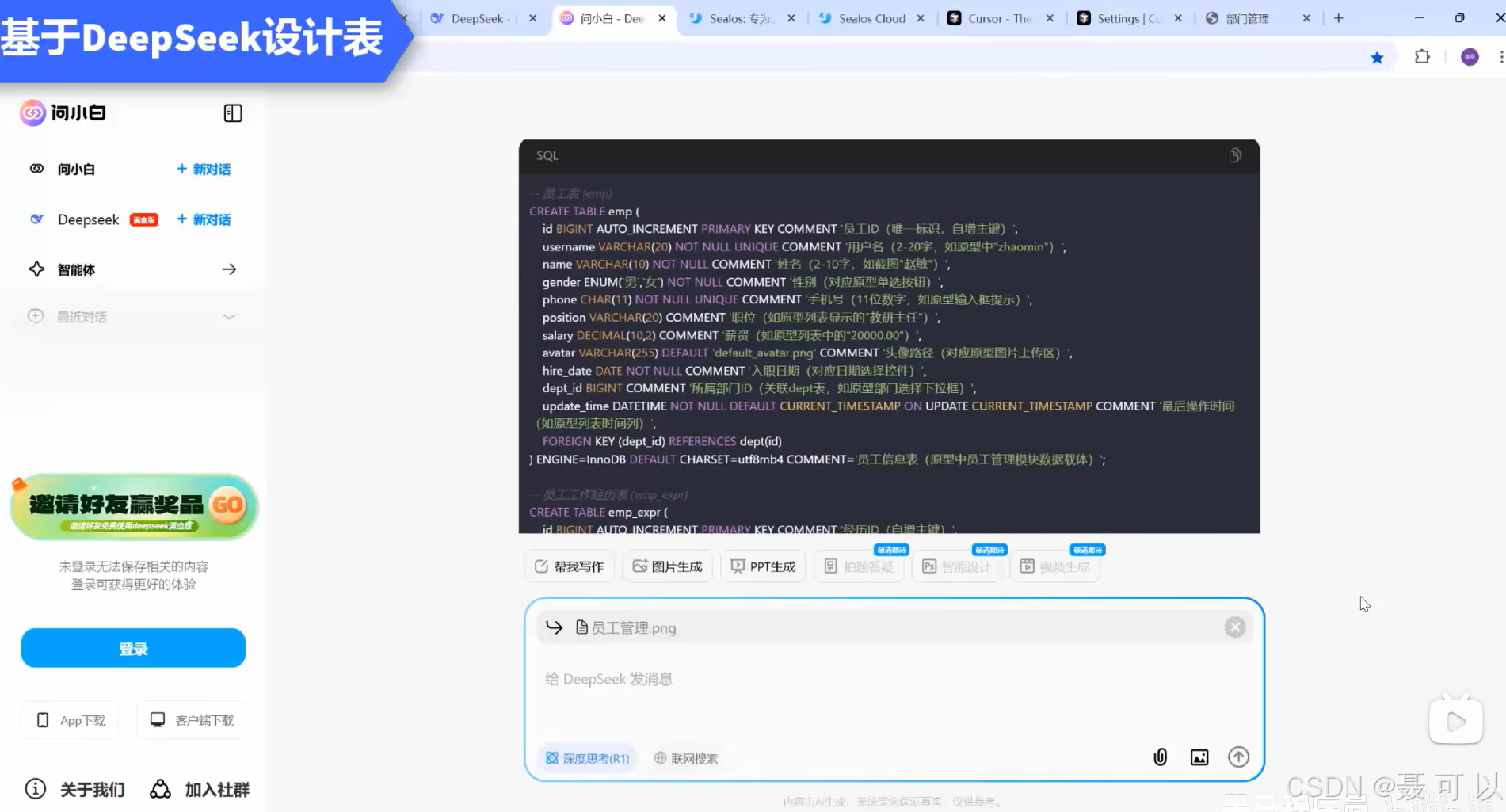Close the 问小白 browser tab

pyautogui.click(x=662, y=18)
